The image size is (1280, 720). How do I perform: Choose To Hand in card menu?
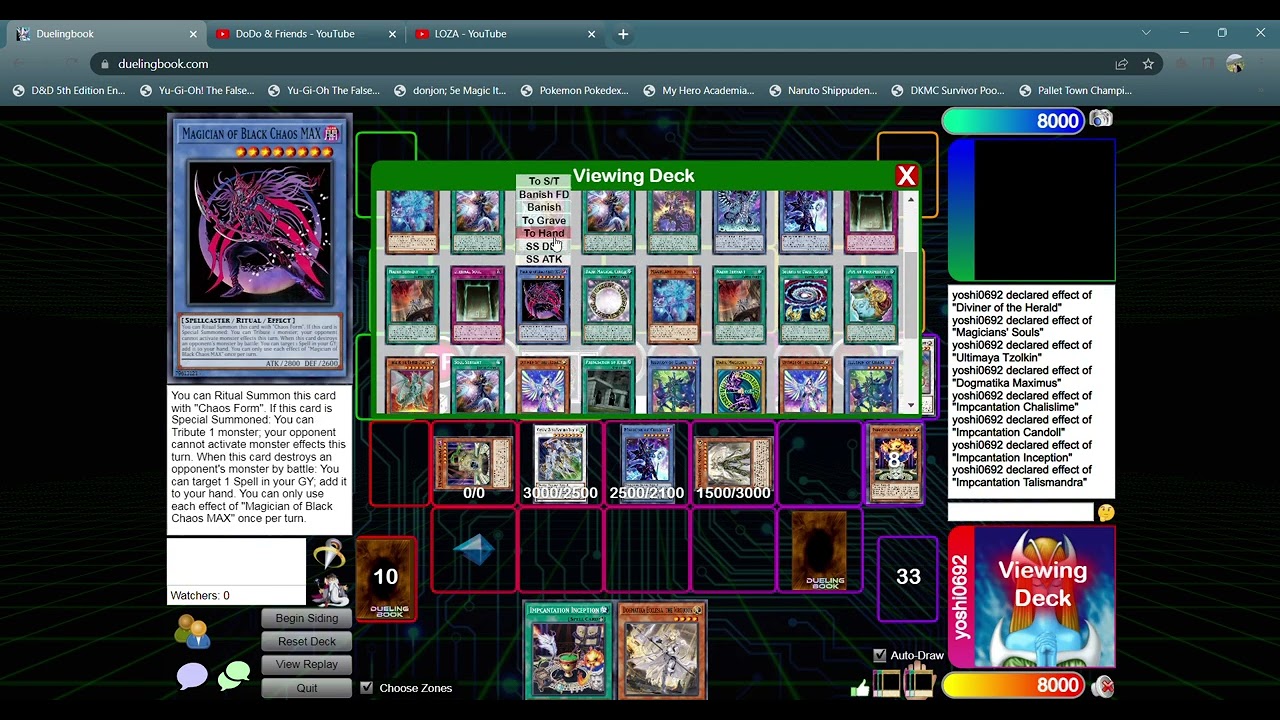(544, 233)
